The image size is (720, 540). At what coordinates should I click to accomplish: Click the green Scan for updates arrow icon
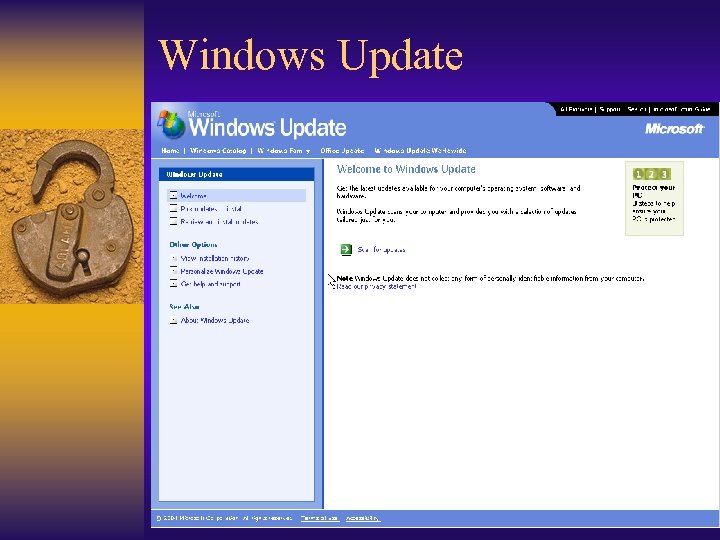point(346,249)
